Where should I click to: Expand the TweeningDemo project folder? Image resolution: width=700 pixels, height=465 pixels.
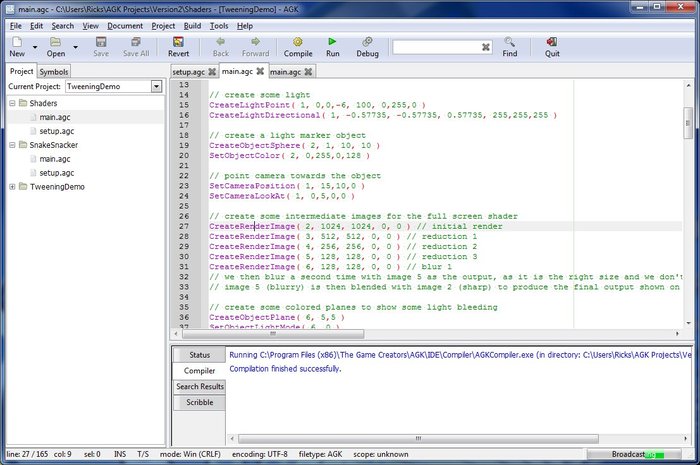12,187
